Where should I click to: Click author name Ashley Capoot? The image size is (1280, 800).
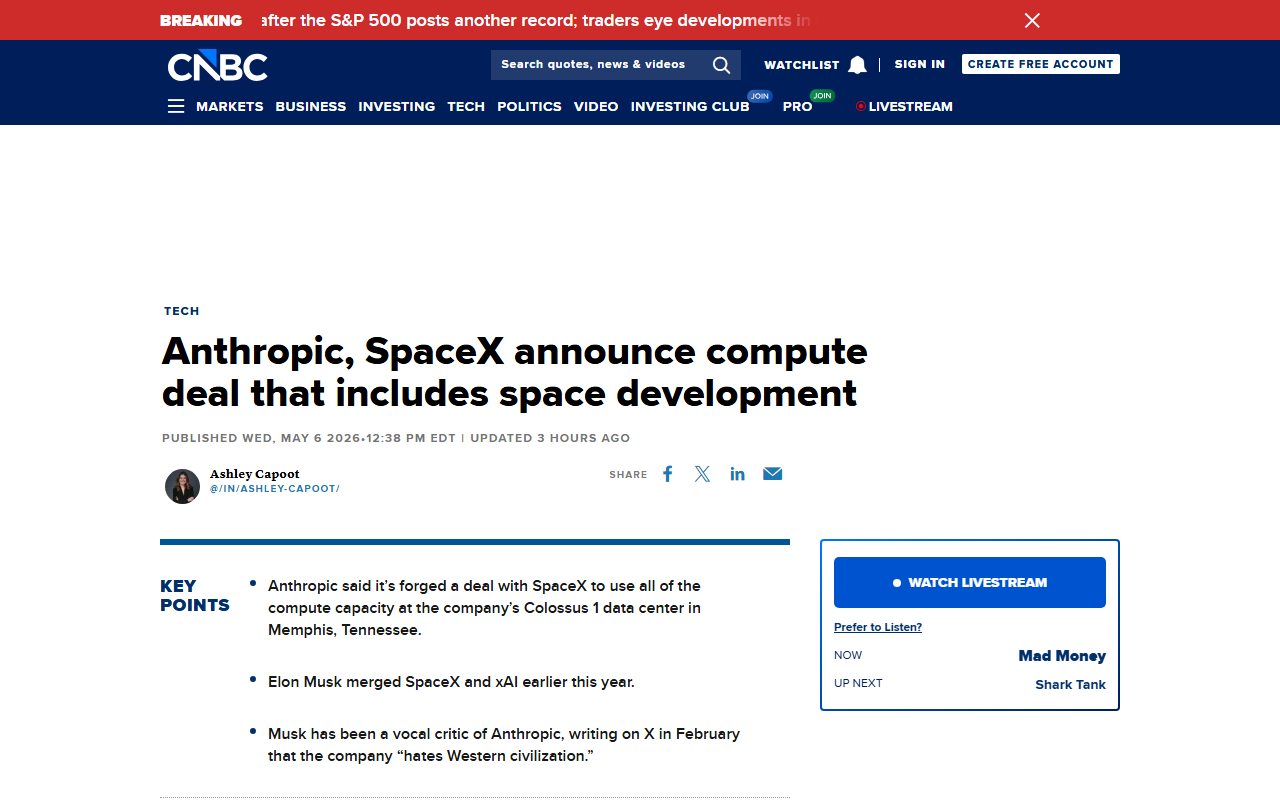click(255, 474)
